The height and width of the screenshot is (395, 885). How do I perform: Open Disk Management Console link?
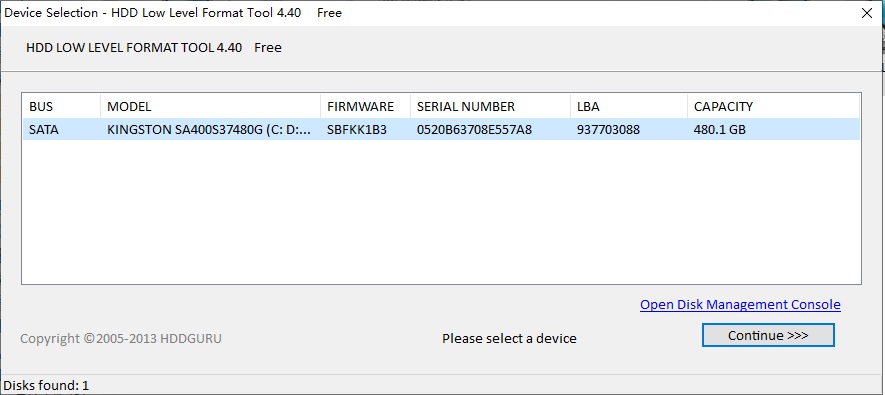(740, 305)
